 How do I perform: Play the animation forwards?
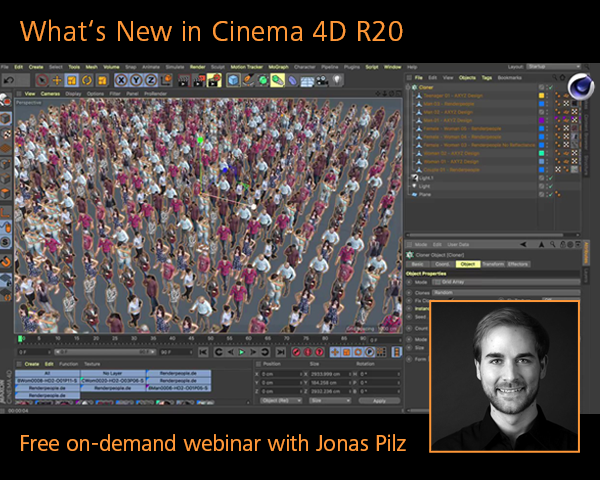(x=242, y=352)
